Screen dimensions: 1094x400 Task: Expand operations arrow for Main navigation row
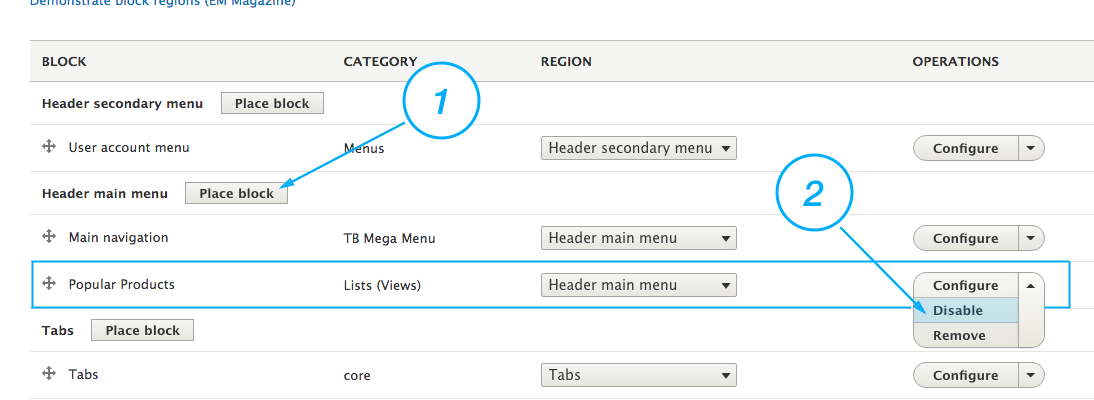(x=1031, y=238)
